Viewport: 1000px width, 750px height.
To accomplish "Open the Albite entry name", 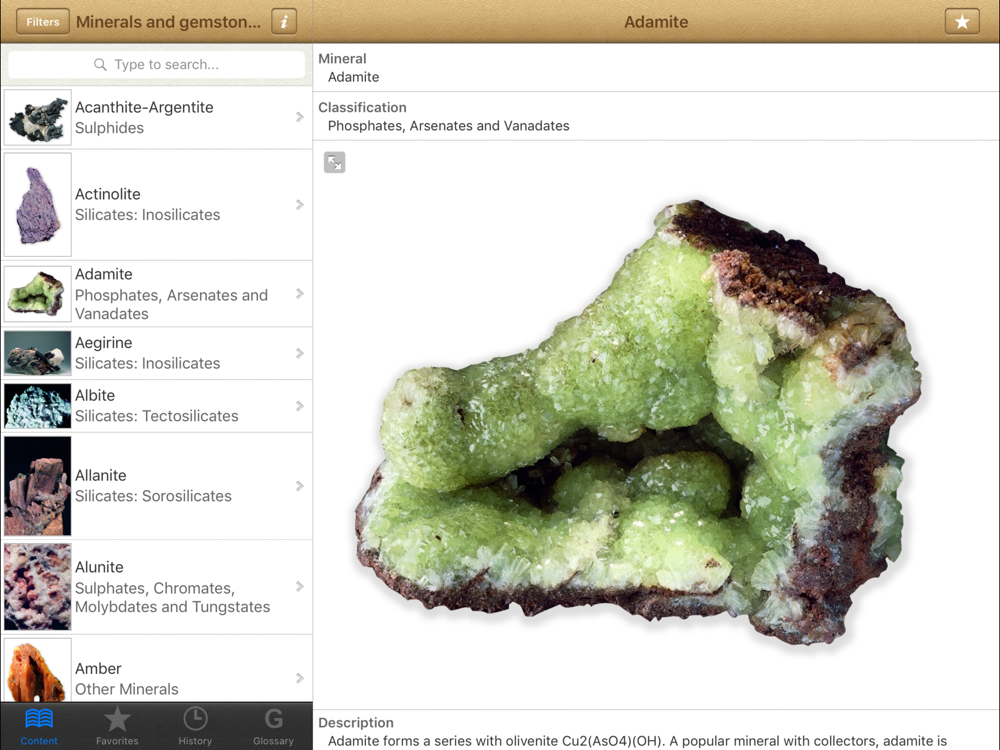I will pos(95,395).
